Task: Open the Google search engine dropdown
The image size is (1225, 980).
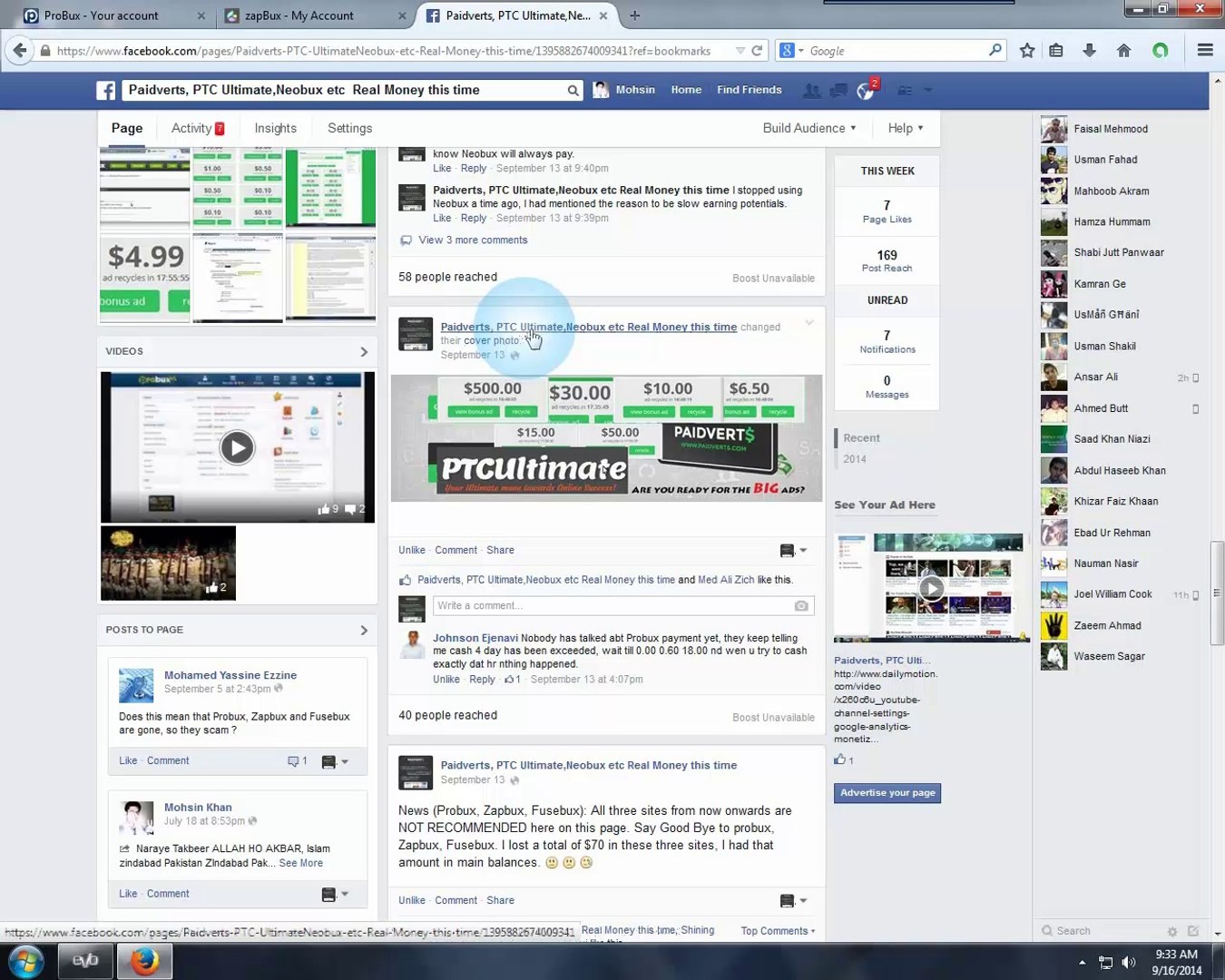Action: pos(791,51)
